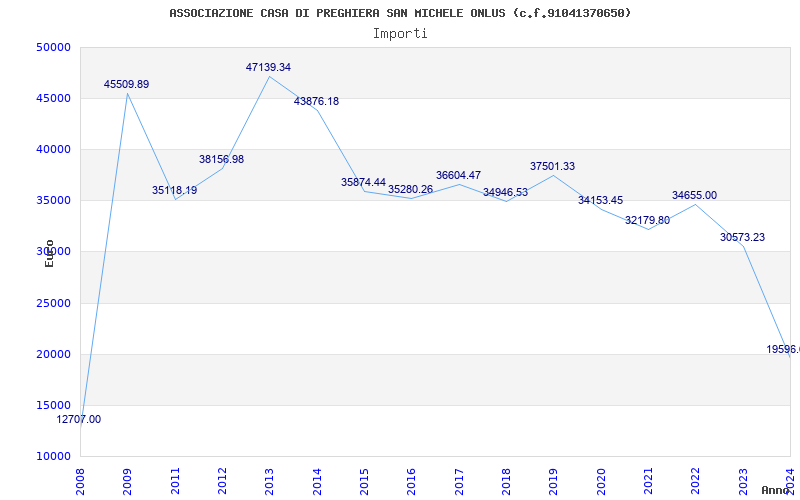This screenshot has height=500, width=800.
Task: Click the 2019 year label
Action: pyautogui.click(x=554, y=481)
